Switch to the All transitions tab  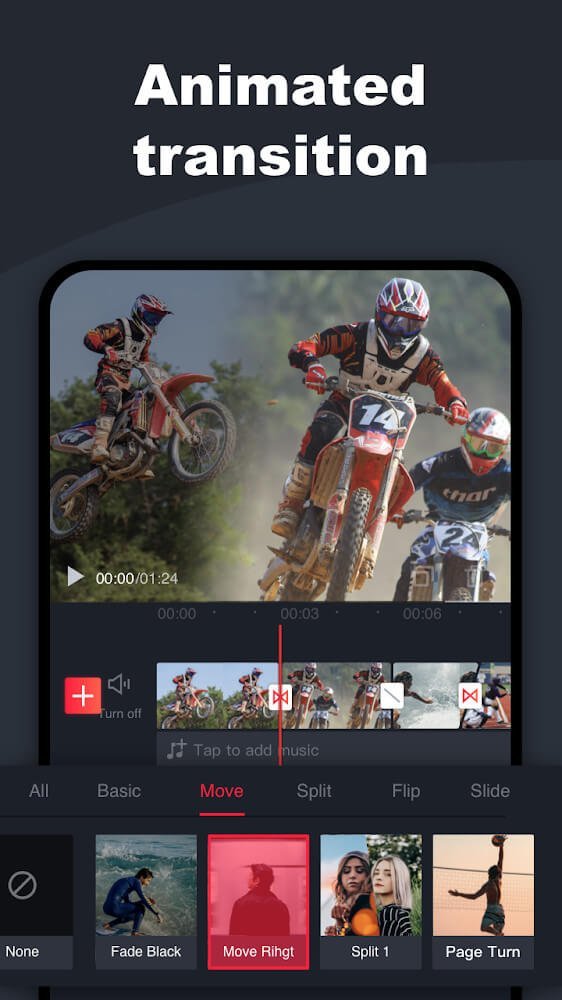coord(39,791)
